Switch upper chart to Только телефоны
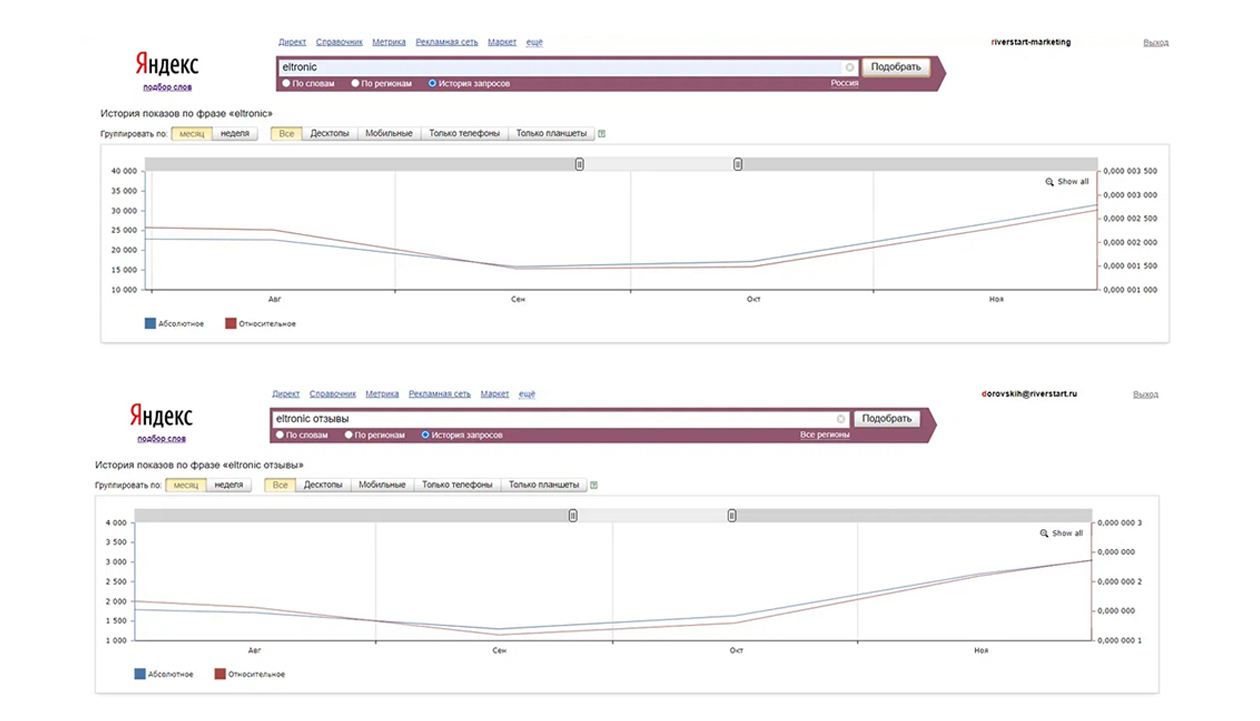1260x721 pixels. tap(464, 133)
